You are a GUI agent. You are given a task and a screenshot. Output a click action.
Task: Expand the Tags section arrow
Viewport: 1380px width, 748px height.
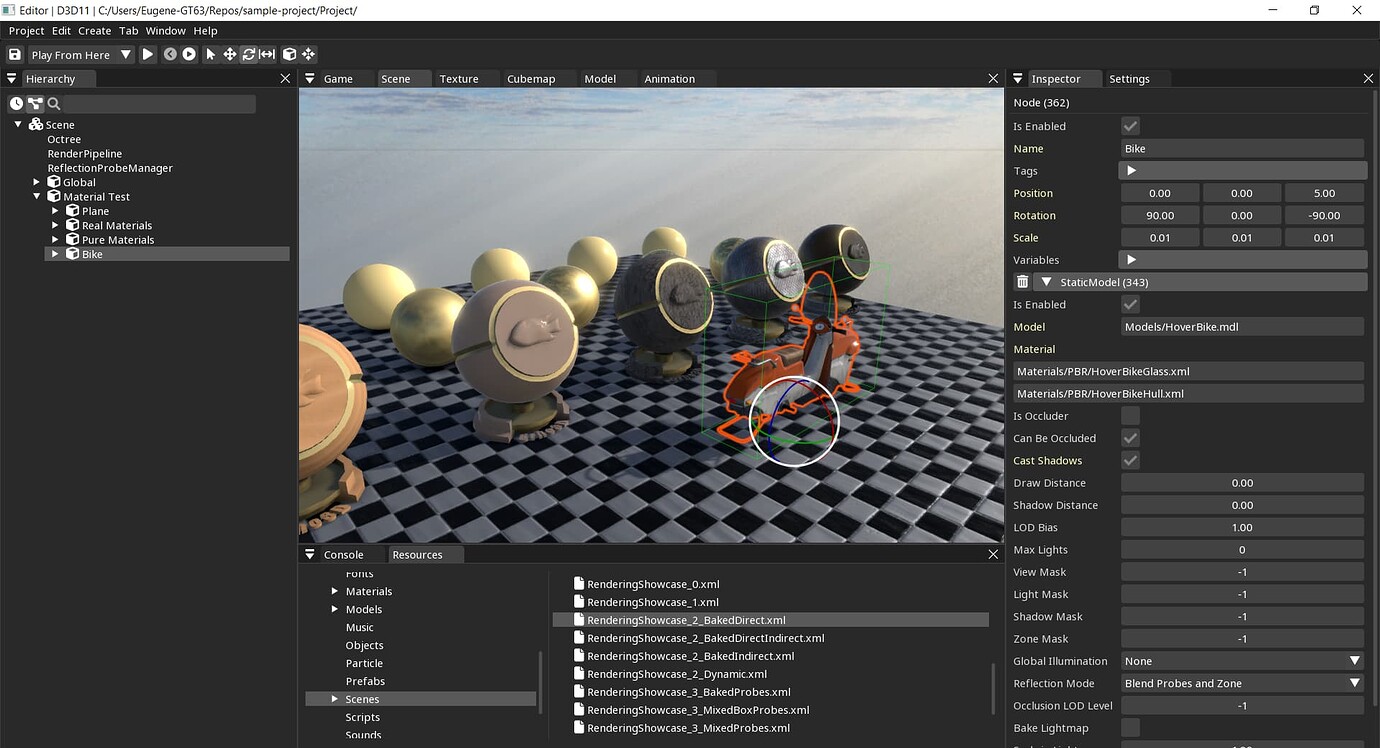coord(1131,171)
